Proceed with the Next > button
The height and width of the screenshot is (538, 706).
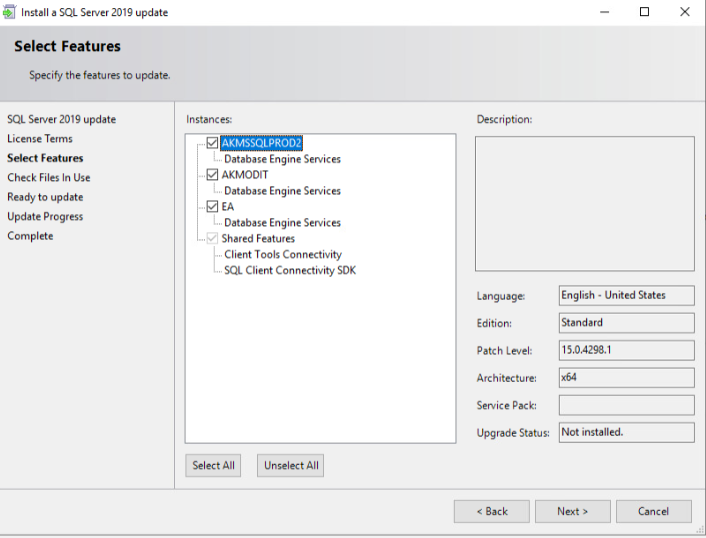click(x=573, y=511)
